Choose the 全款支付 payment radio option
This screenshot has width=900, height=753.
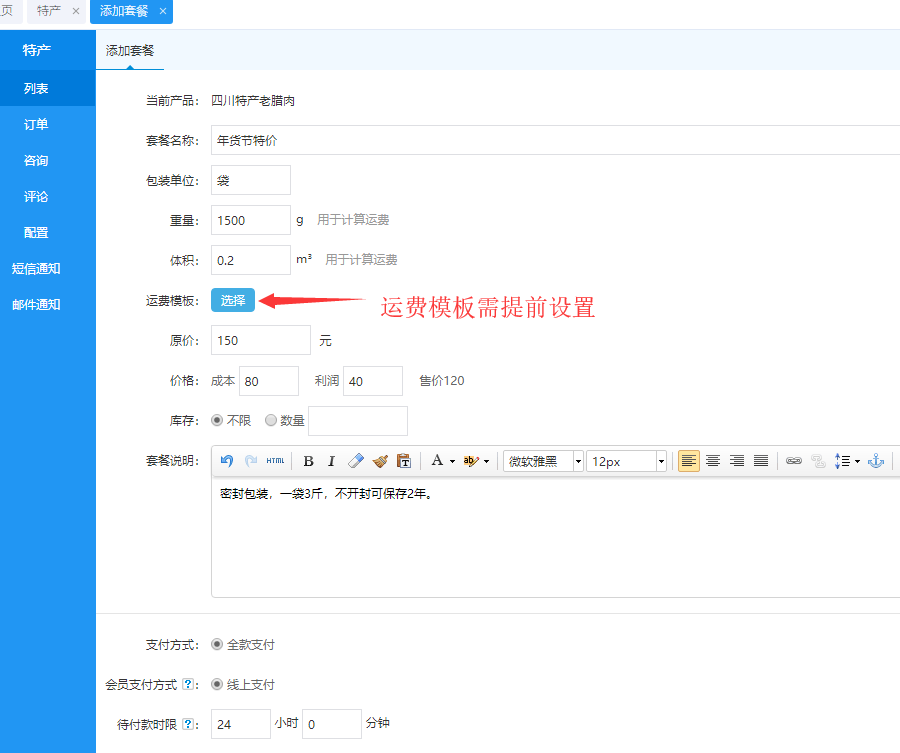[217, 645]
